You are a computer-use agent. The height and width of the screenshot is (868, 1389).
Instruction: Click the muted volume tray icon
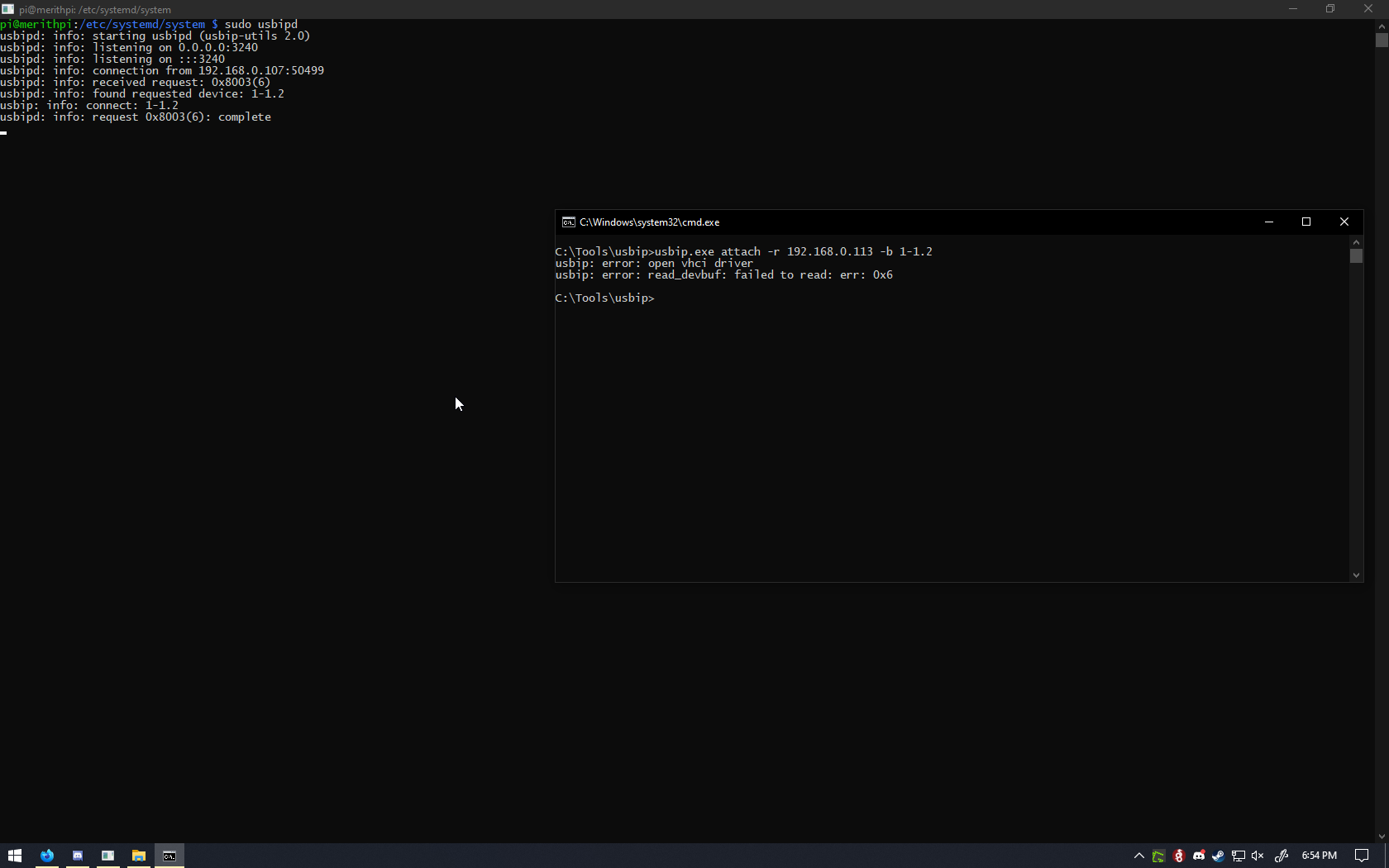click(x=1258, y=856)
